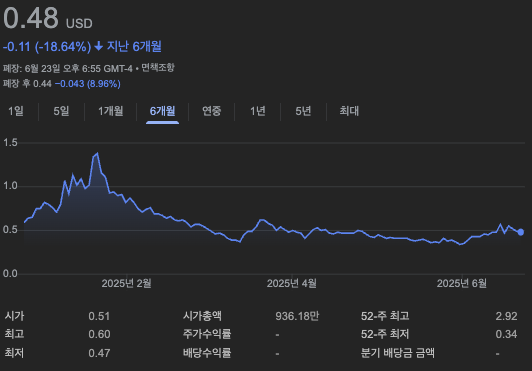Image resolution: width=532 pixels, height=371 pixels.
Task: Click the 0.5 y-axis label
Action: 10,230
